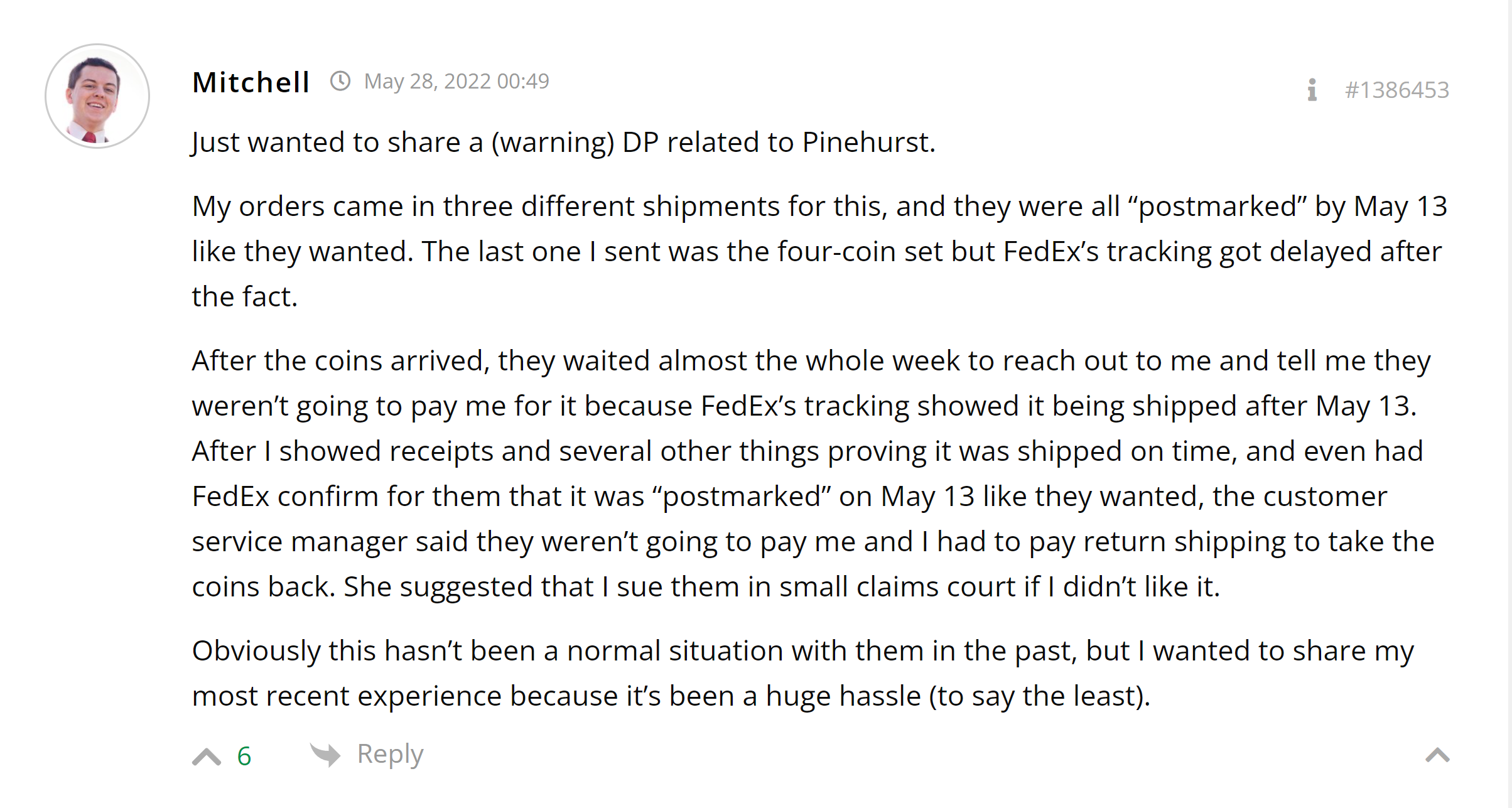The image size is (1512, 808).
Task: Upvote the comment with the up arrow
Action: pos(207,756)
